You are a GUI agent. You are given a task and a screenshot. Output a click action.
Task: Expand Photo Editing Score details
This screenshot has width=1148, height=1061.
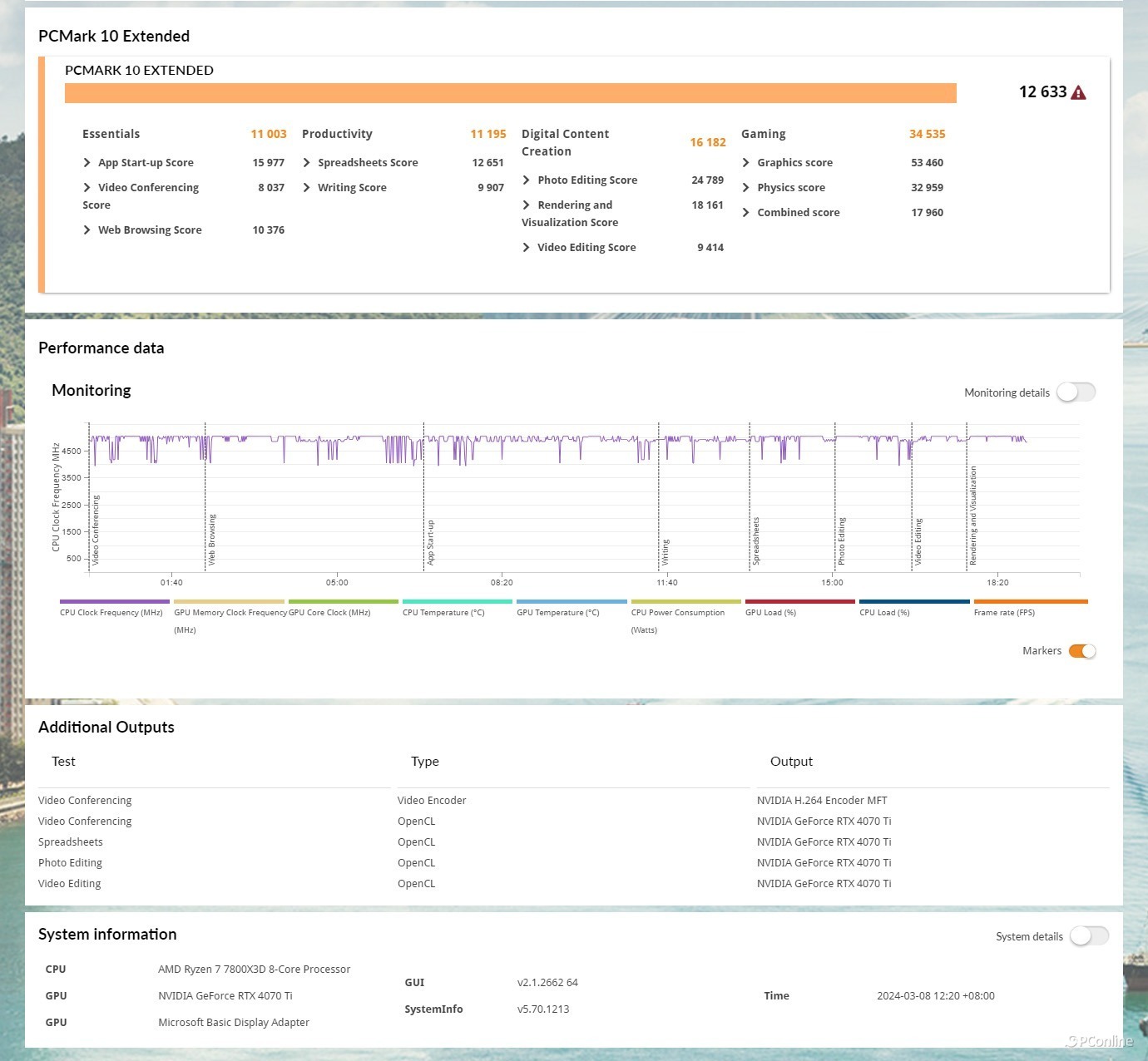tap(527, 180)
